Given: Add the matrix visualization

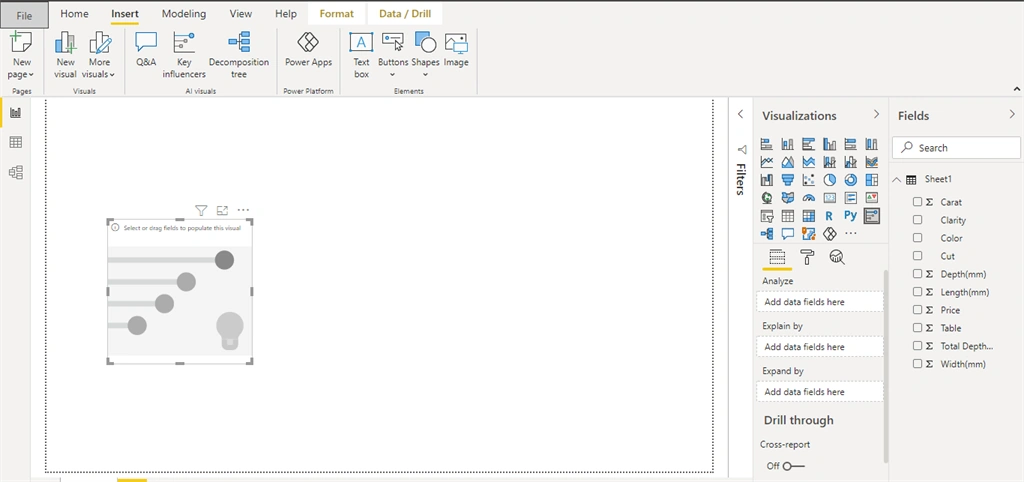Looking at the screenshot, I should pyautogui.click(x=808, y=216).
